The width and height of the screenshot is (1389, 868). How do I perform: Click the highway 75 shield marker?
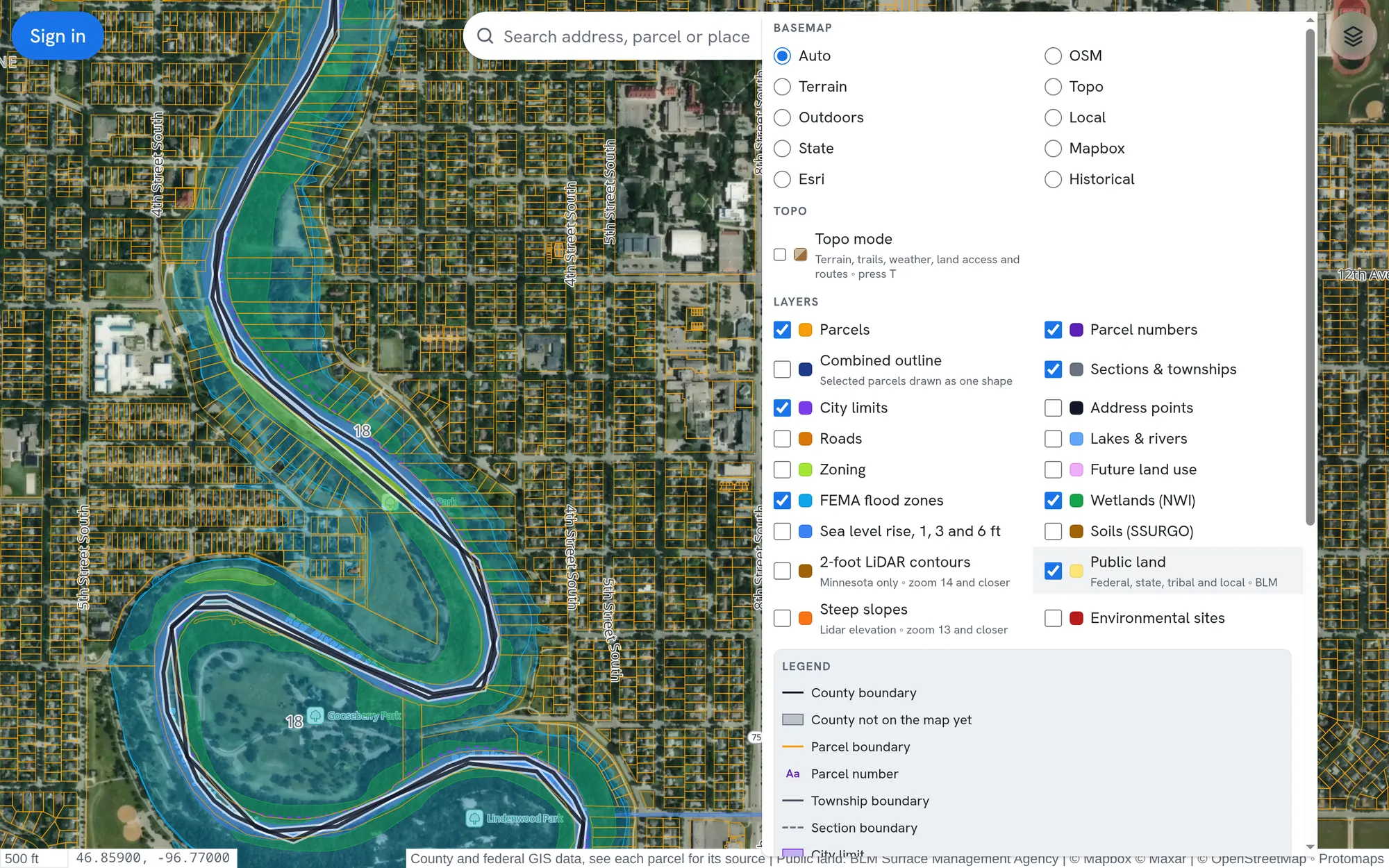click(756, 737)
